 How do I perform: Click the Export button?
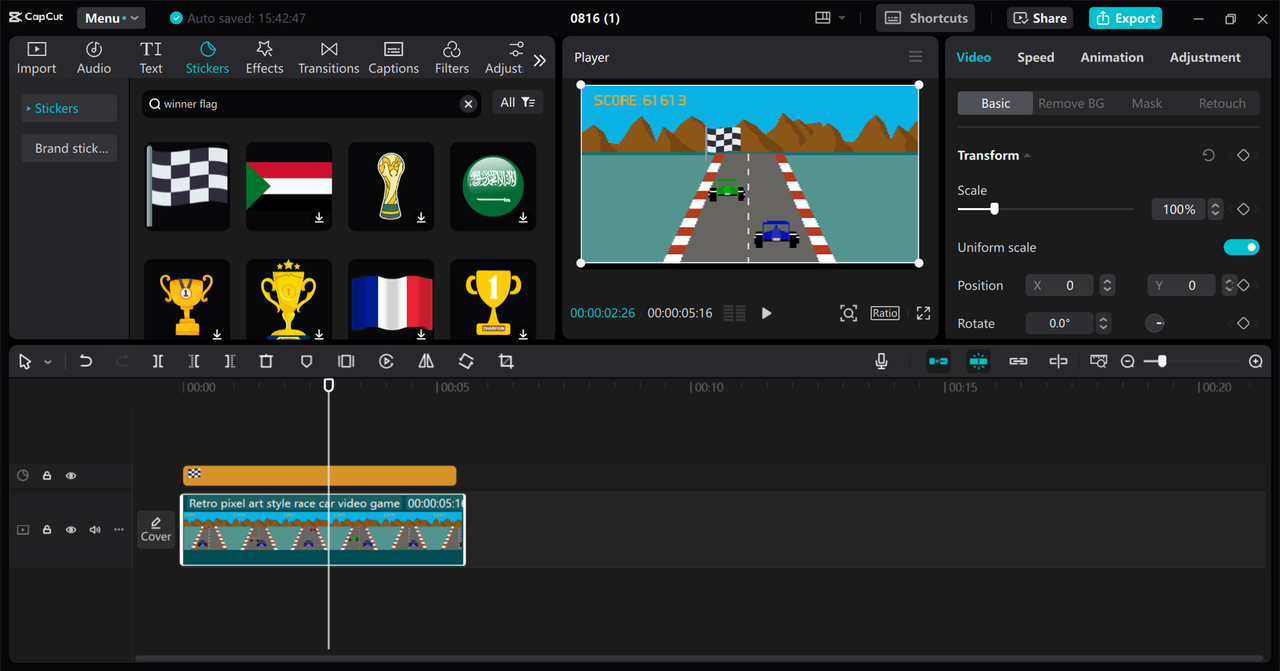(1125, 18)
